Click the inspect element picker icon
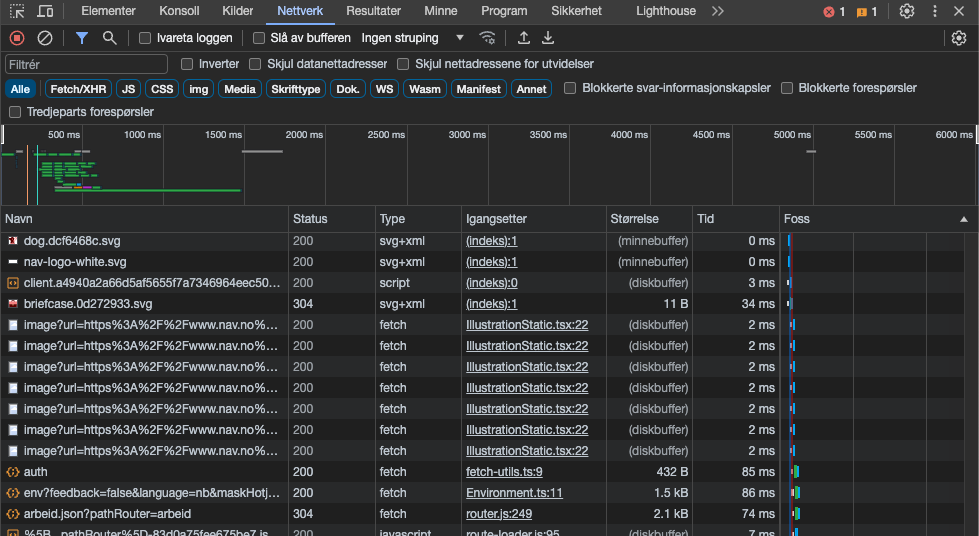Screen dimensions: 979x536 pos(17,11)
